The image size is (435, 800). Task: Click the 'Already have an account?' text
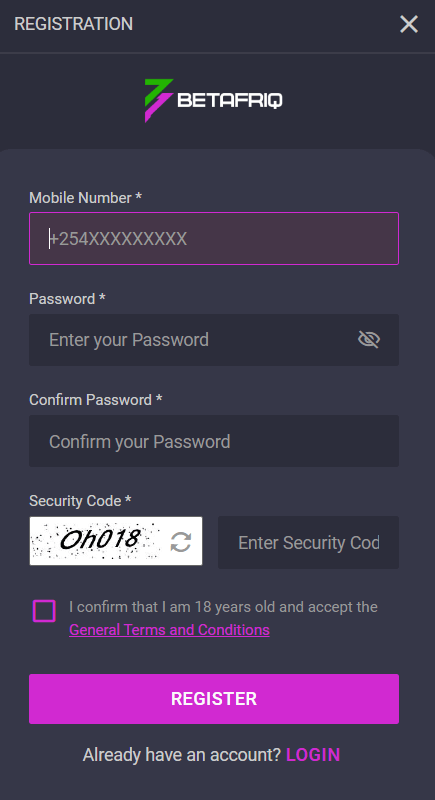(x=182, y=755)
